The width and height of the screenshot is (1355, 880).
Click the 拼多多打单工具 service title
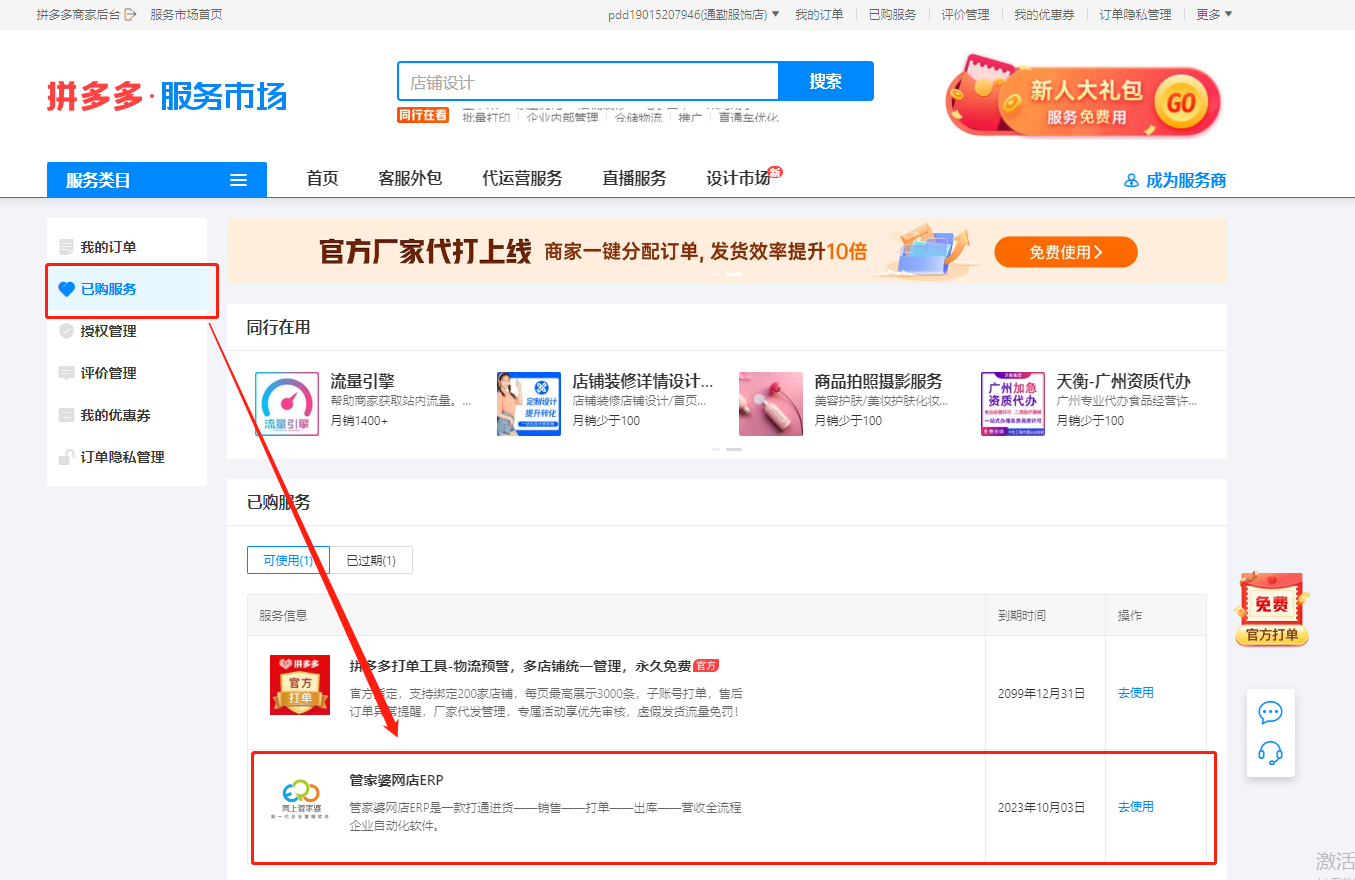coord(519,665)
